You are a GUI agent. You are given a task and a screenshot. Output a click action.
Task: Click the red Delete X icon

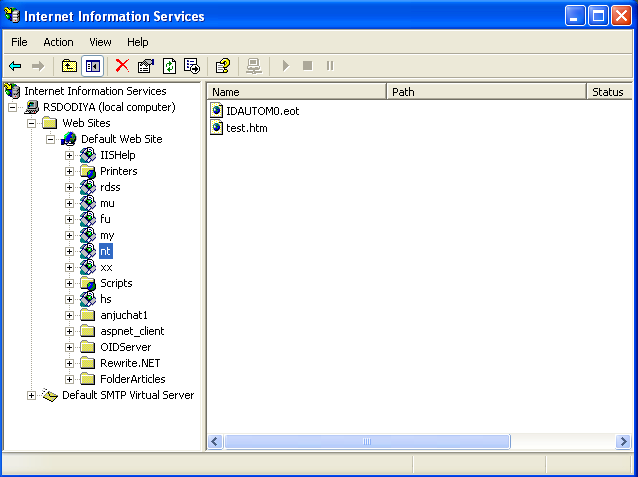pyautogui.click(x=122, y=66)
